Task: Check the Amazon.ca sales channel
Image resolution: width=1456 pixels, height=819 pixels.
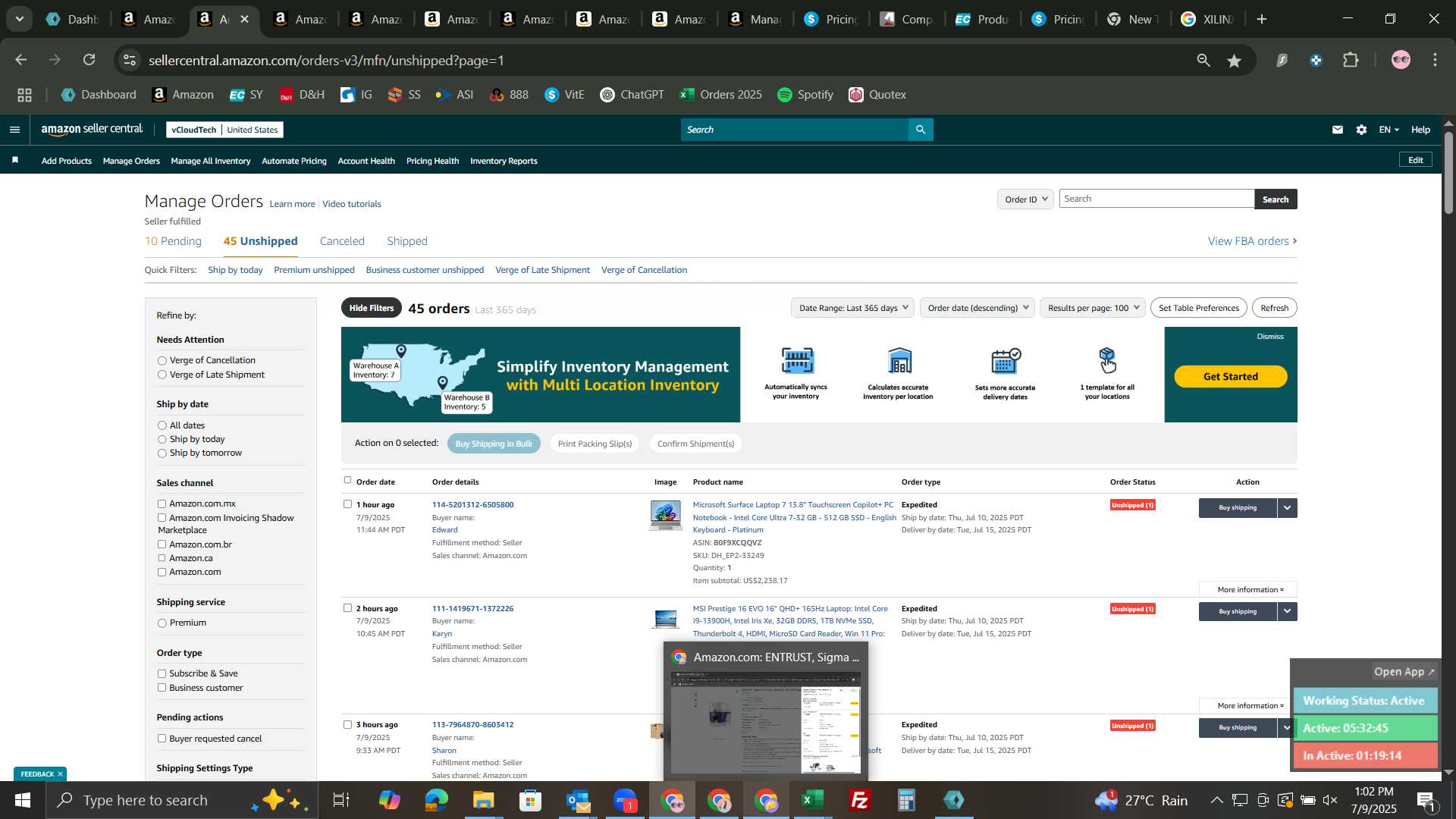Action: click(x=162, y=559)
